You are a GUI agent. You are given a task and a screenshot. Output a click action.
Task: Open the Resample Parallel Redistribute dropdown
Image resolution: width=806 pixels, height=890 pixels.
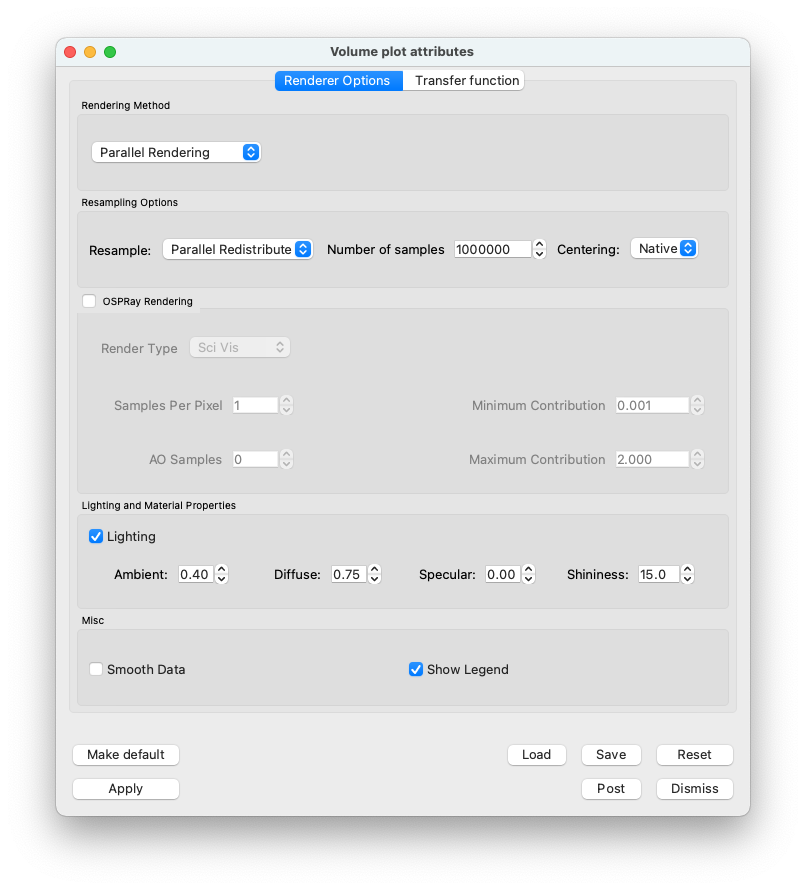coord(238,249)
